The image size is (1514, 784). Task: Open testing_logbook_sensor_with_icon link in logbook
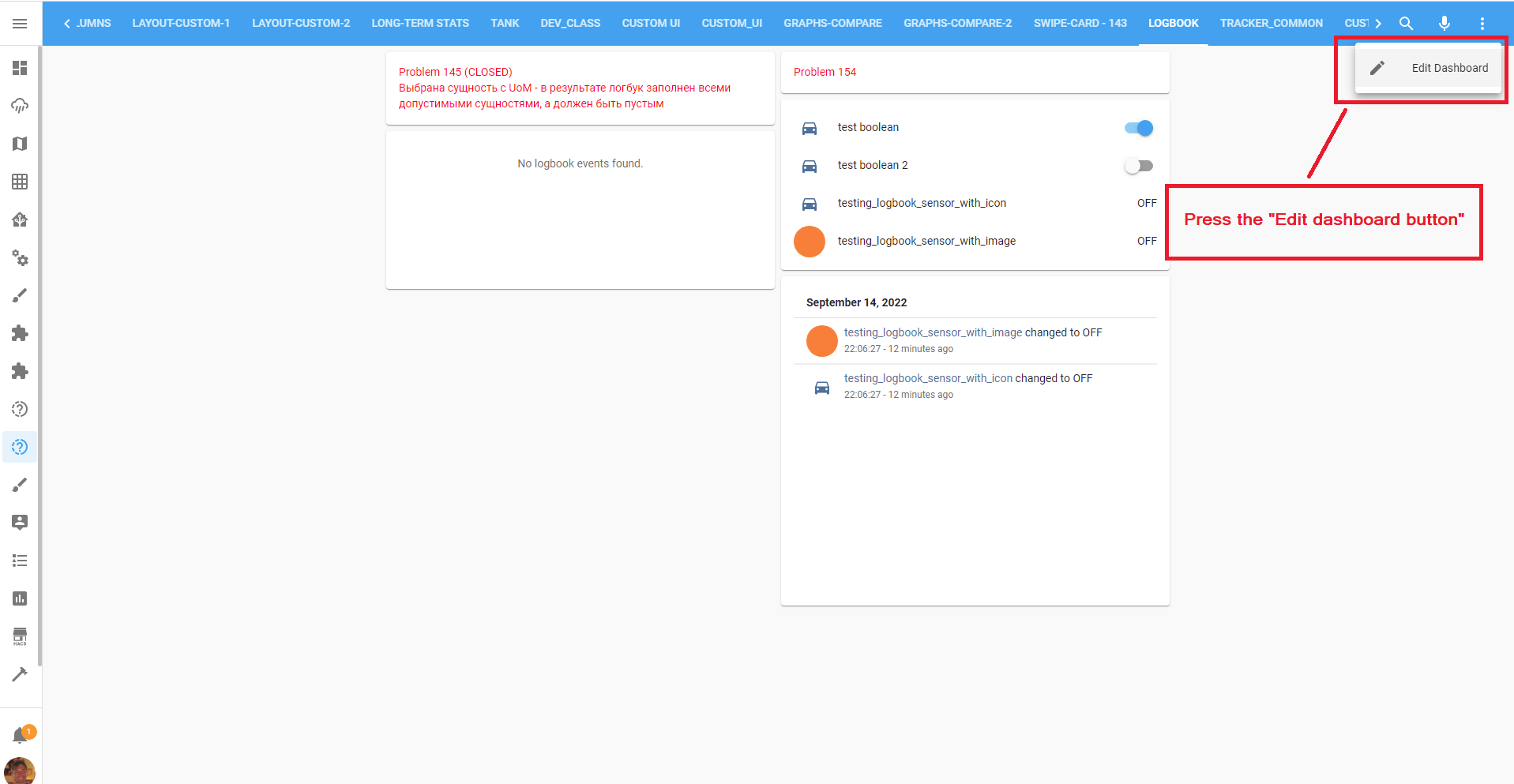click(x=928, y=378)
